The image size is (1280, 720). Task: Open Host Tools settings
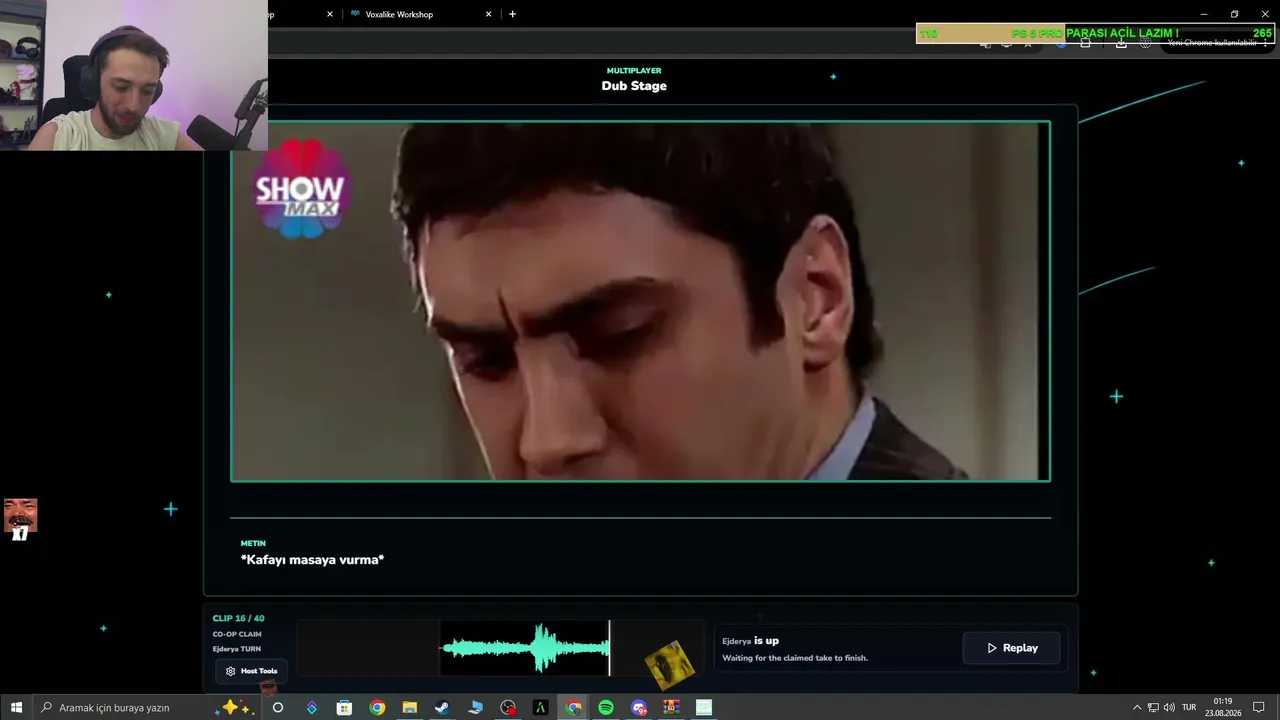251,671
